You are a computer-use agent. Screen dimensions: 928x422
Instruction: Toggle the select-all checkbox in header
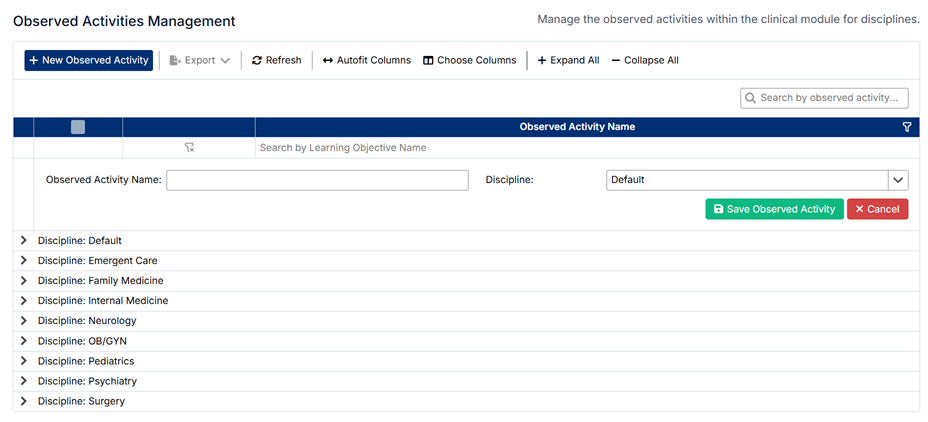click(x=78, y=127)
